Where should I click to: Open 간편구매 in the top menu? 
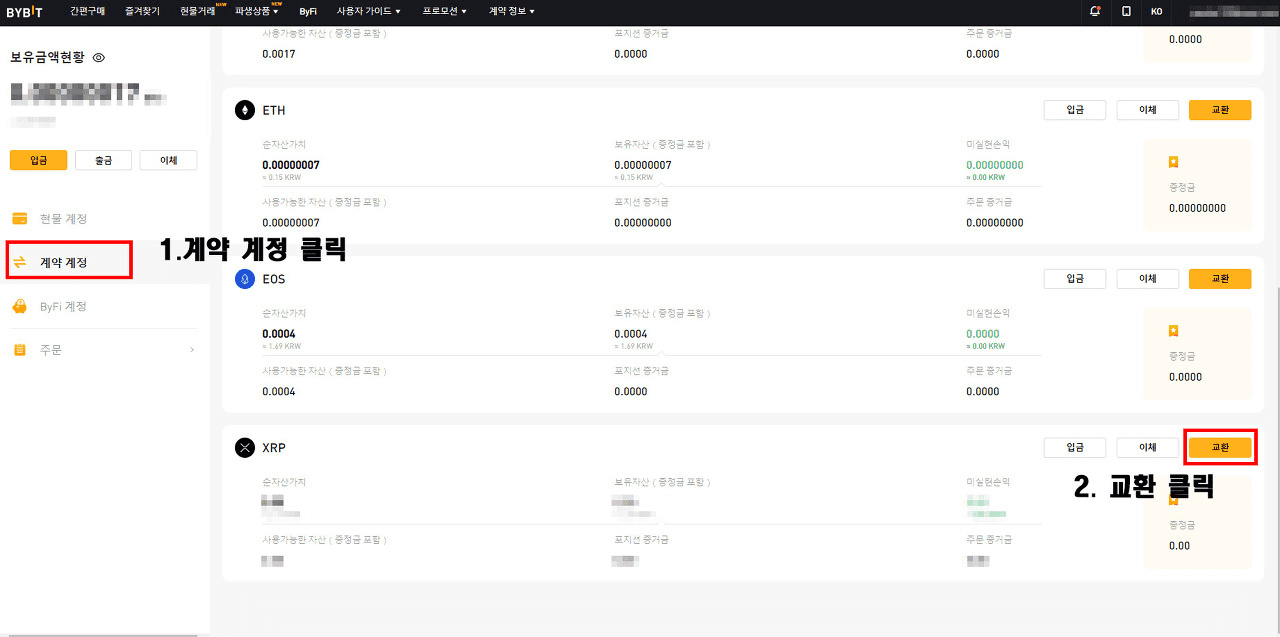(x=87, y=11)
